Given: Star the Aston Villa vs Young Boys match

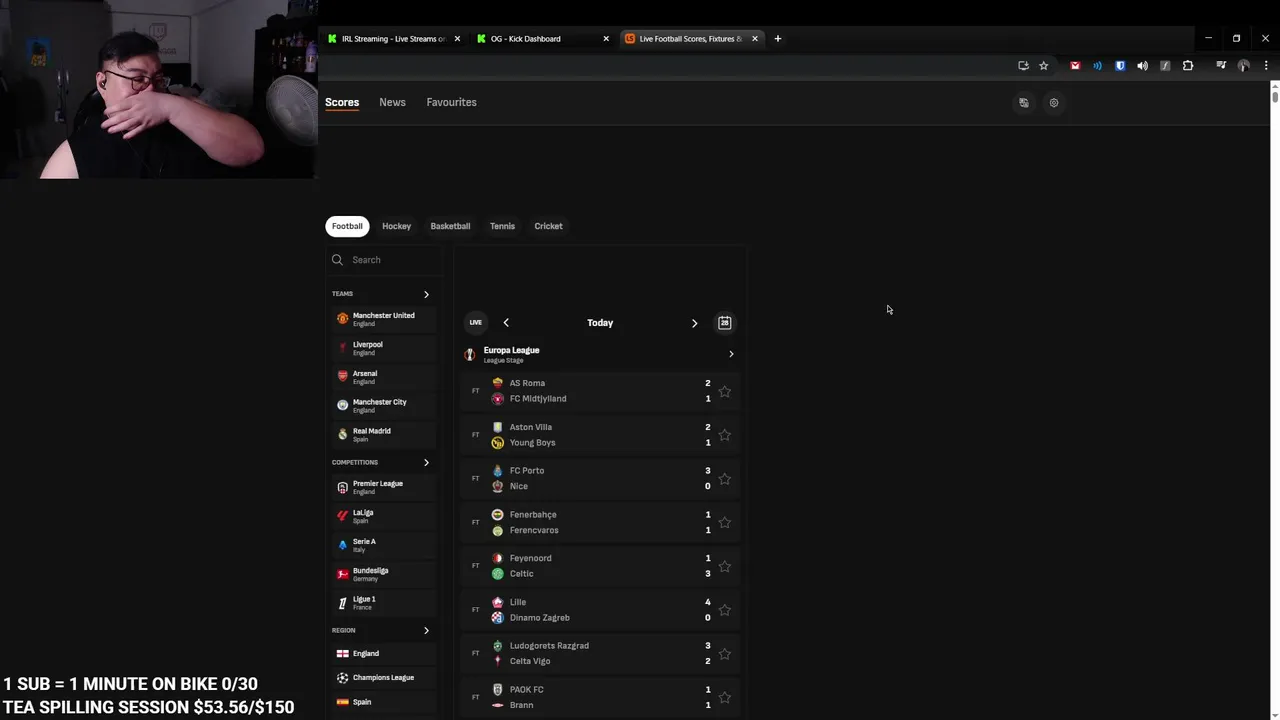Looking at the screenshot, I should pyautogui.click(x=725, y=435).
